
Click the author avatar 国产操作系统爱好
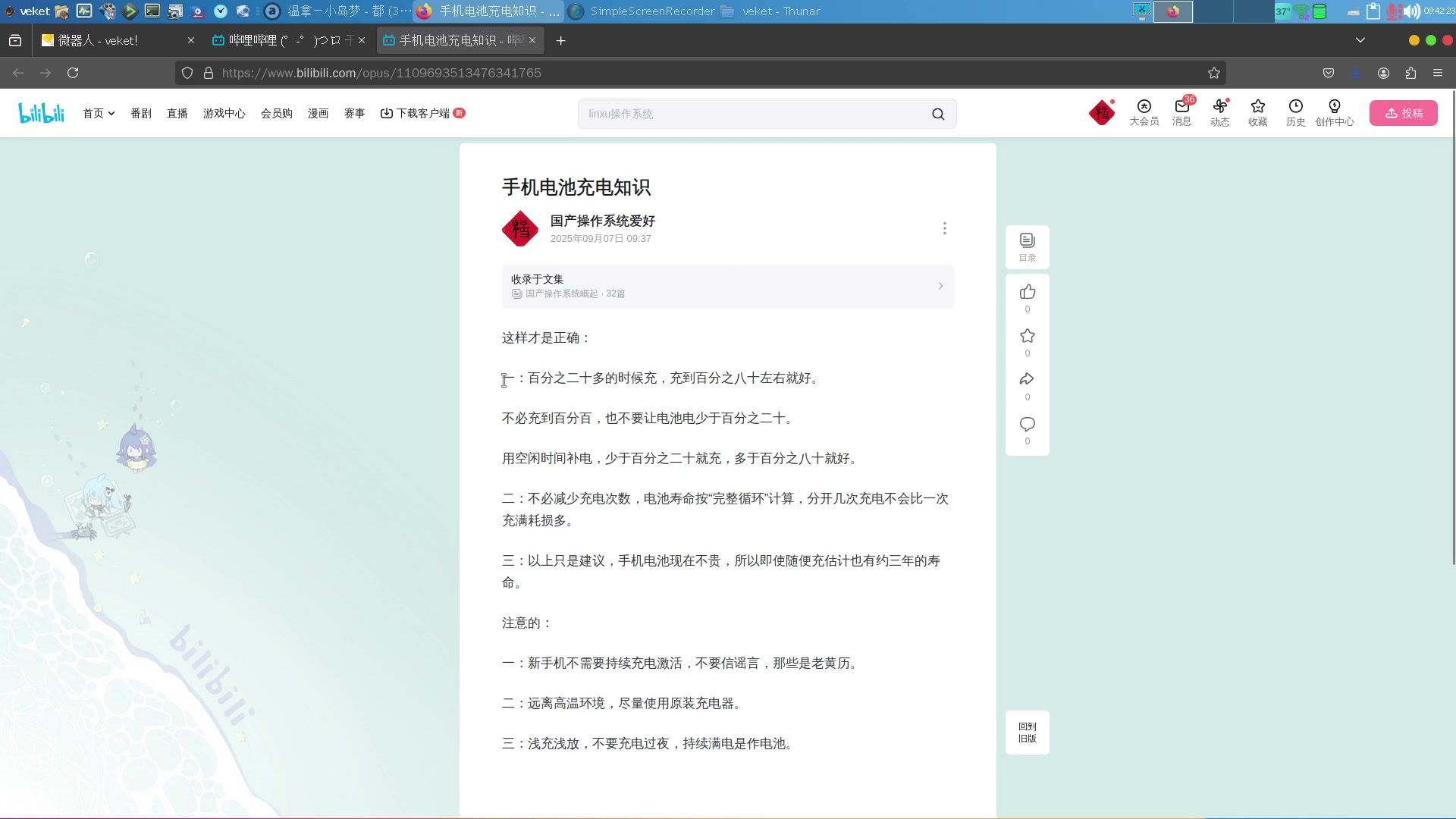pos(520,228)
